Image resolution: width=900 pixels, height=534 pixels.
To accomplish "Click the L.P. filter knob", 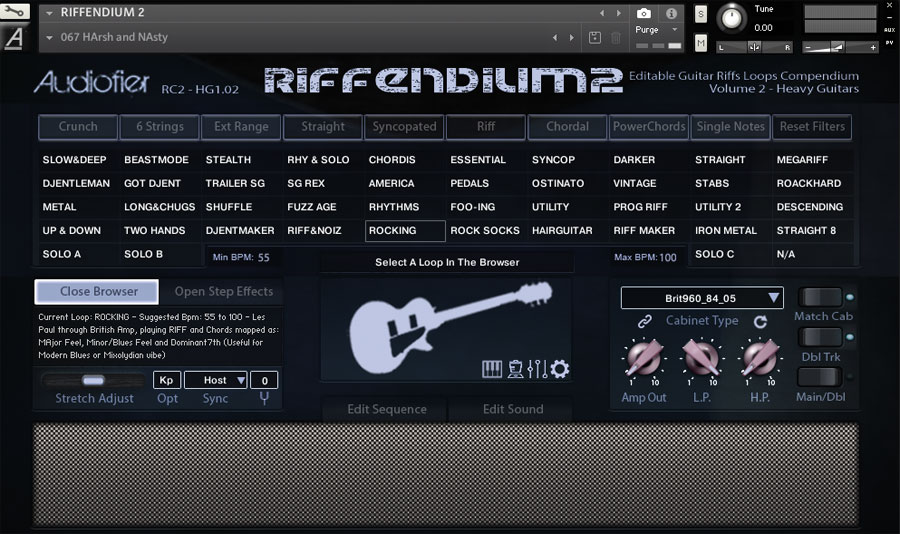I will [701, 358].
